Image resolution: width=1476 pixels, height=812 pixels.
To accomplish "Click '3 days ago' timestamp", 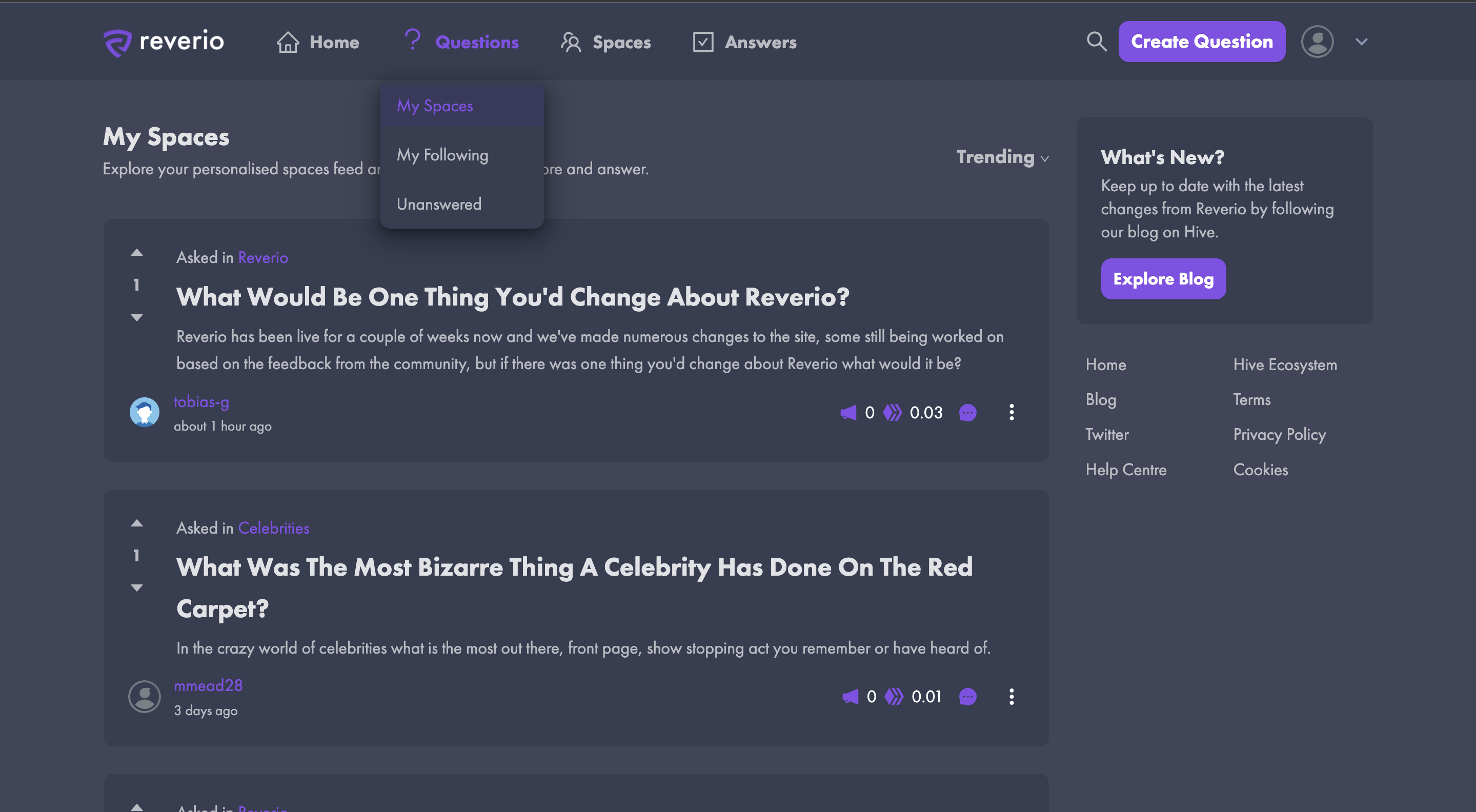I will click(206, 710).
